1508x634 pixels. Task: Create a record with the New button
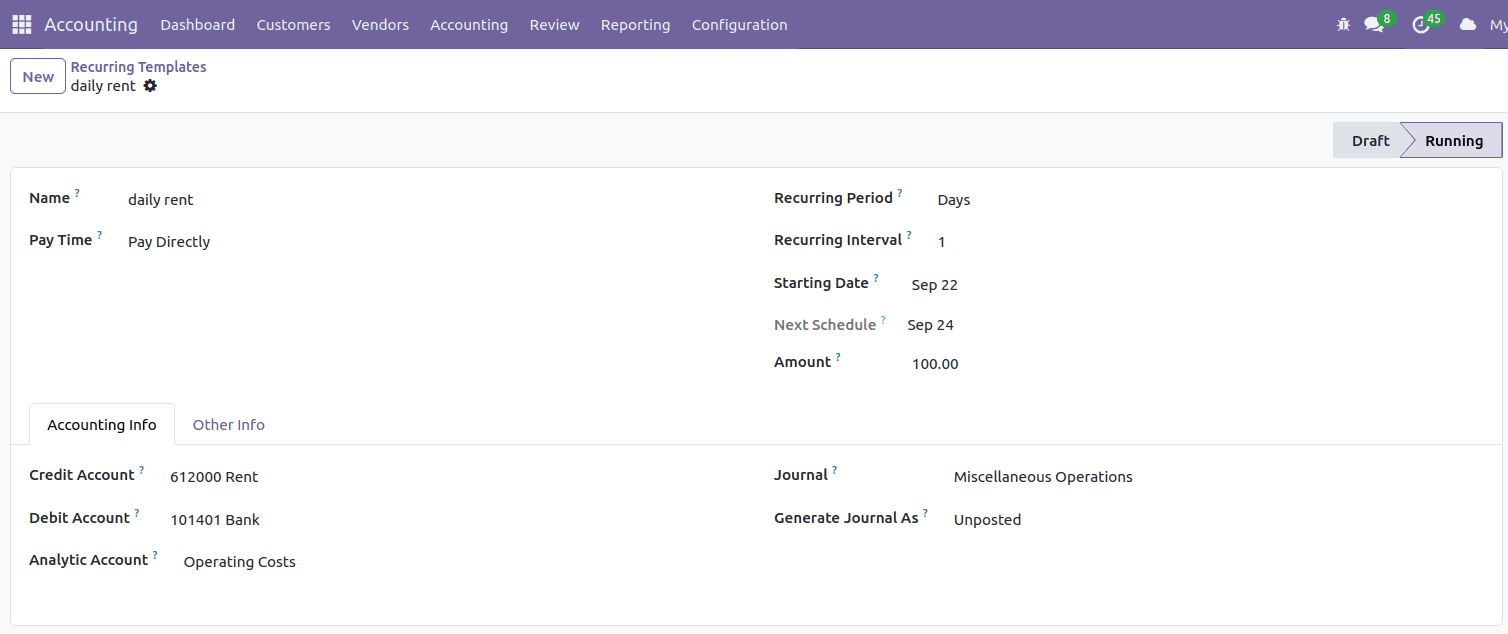click(38, 77)
